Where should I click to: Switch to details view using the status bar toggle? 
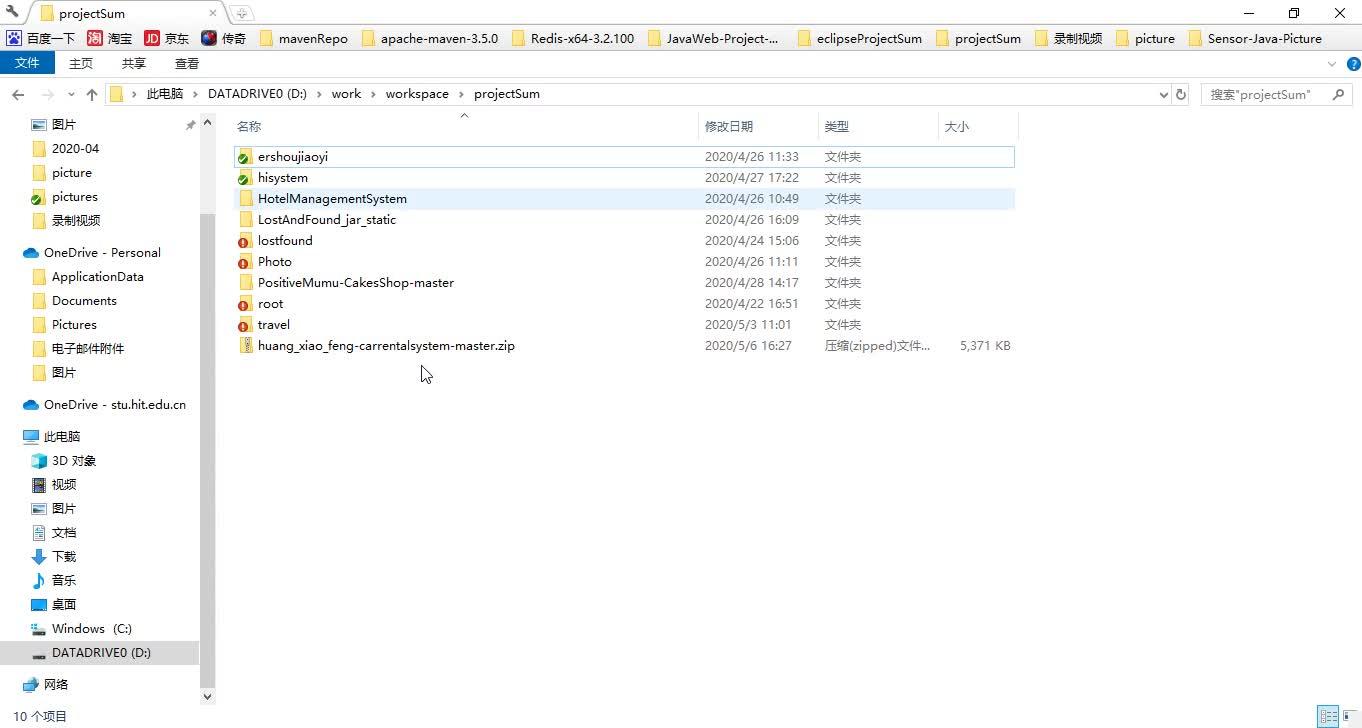coord(1329,716)
